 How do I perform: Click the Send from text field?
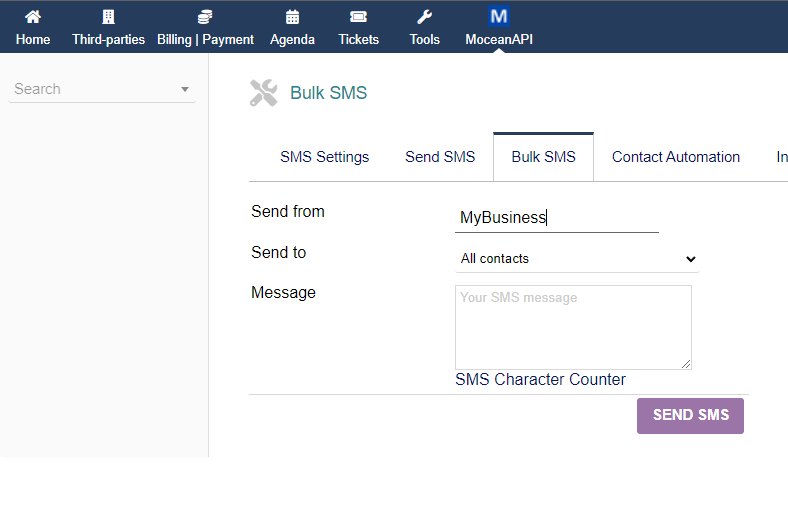[x=556, y=217]
